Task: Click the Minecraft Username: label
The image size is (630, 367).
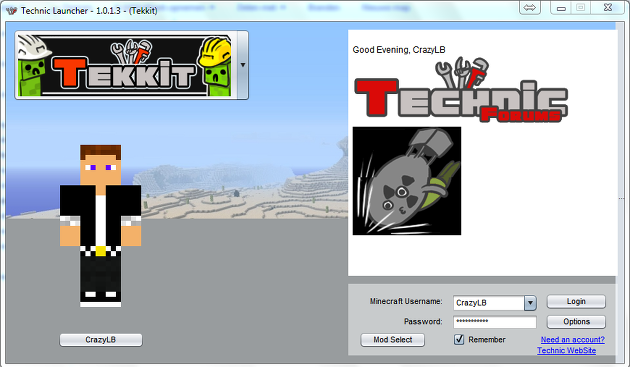Action: [406, 301]
